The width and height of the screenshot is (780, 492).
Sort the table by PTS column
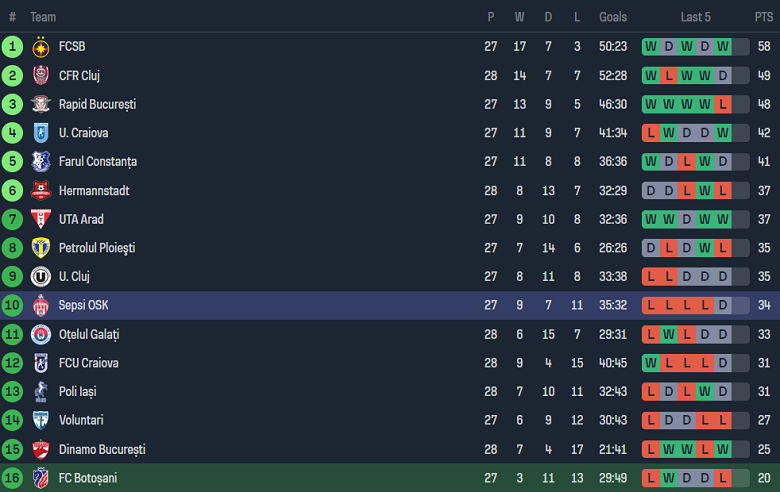click(764, 17)
